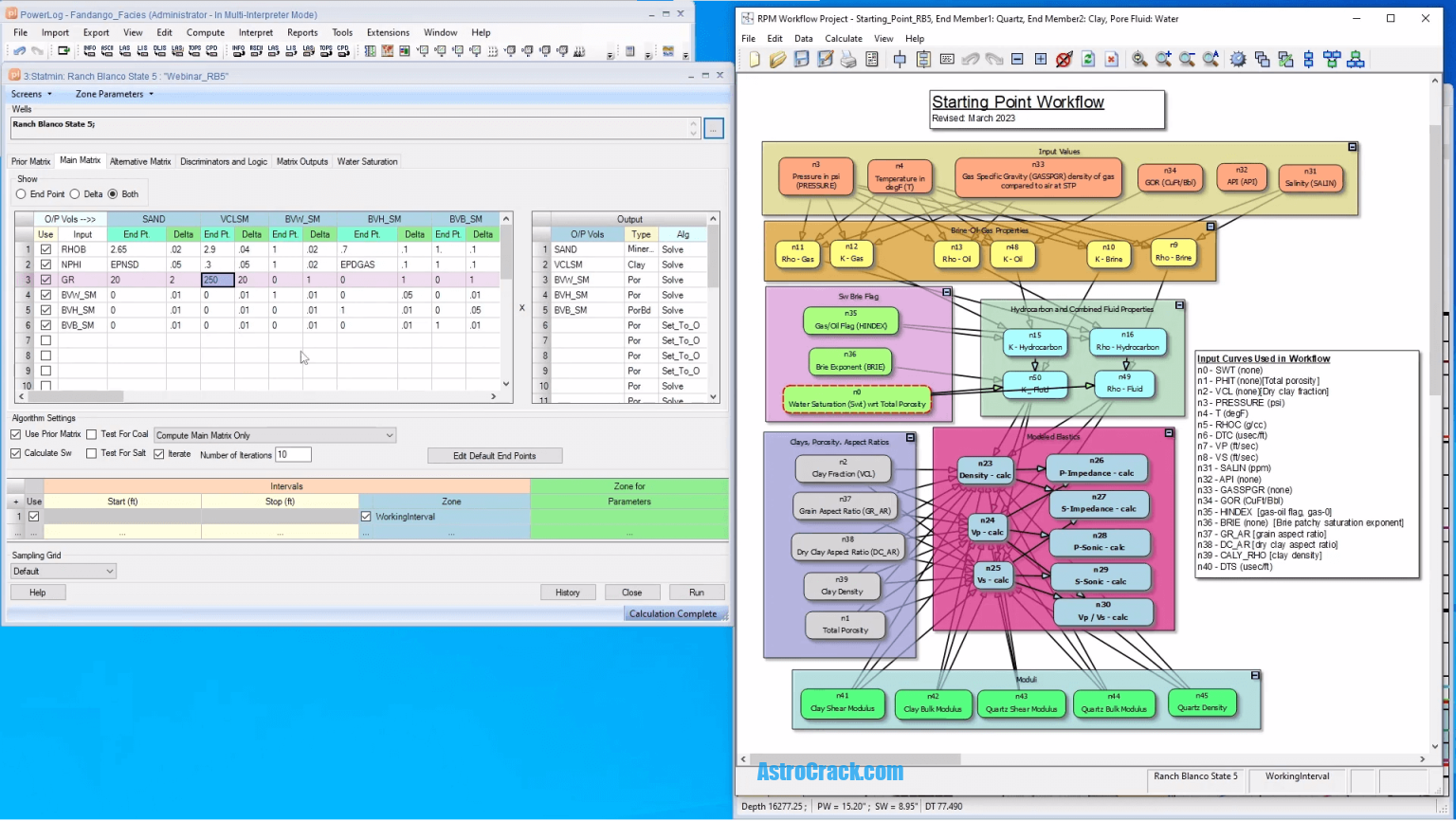
Task: Open the Zoom In tool in RPM Workflow
Action: (x=1163, y=59)
